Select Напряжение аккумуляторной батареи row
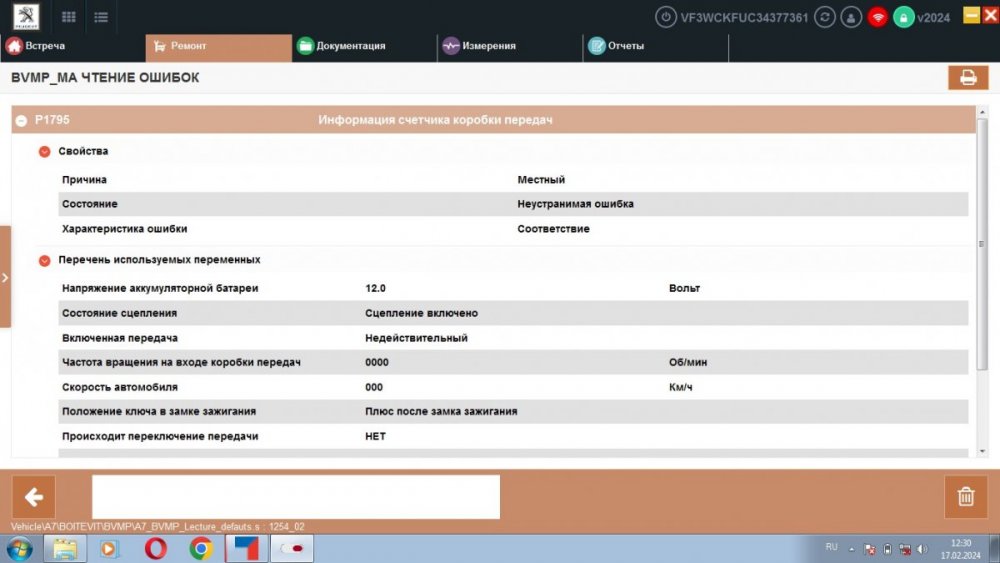 (x=513, y=288)
